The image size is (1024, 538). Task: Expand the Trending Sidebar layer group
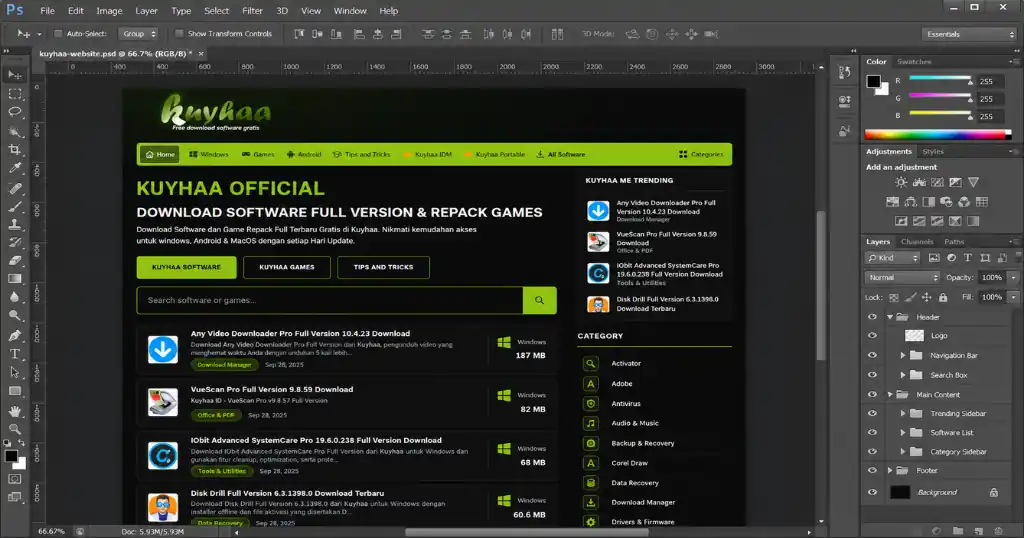pyautogui.click(x=903, y=413)
